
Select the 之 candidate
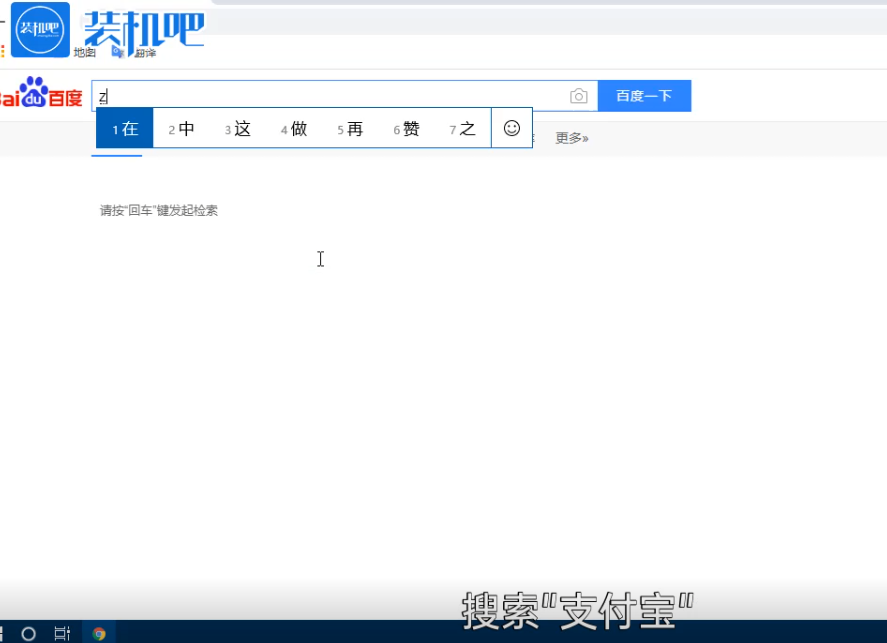(x=465, y=128)
